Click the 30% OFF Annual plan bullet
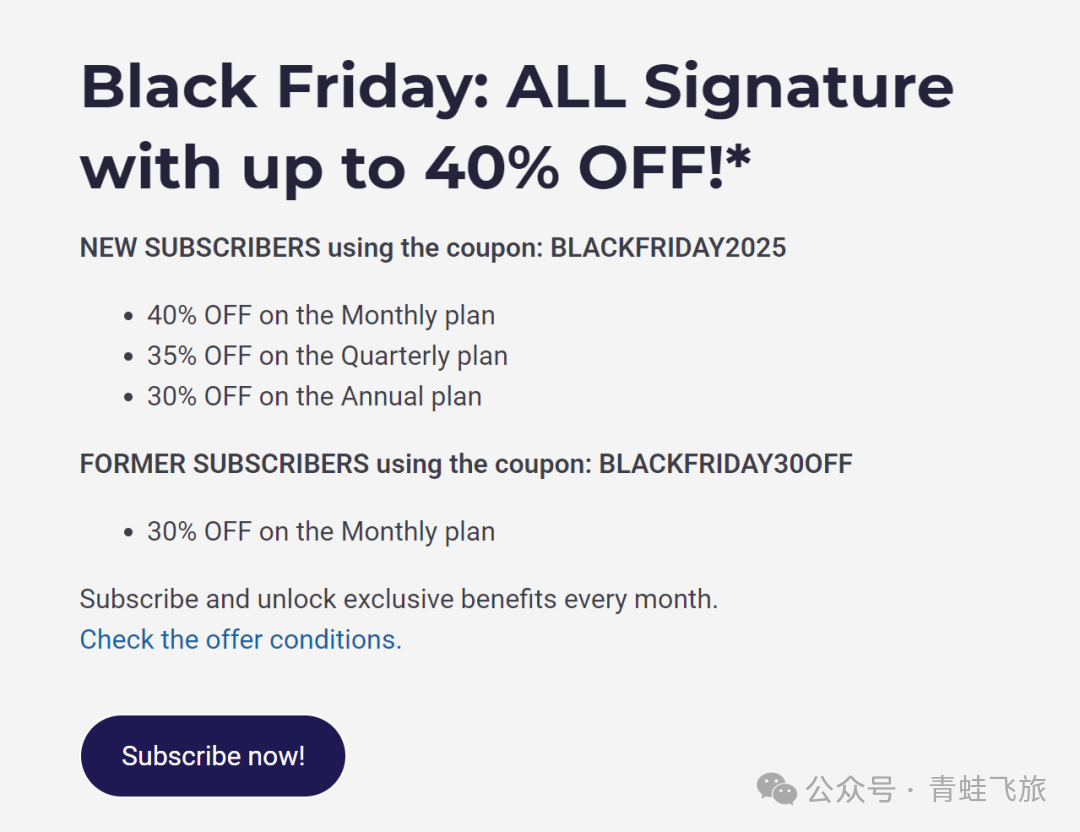Viewport: 1080px width, 832px height. click(314, 396)
